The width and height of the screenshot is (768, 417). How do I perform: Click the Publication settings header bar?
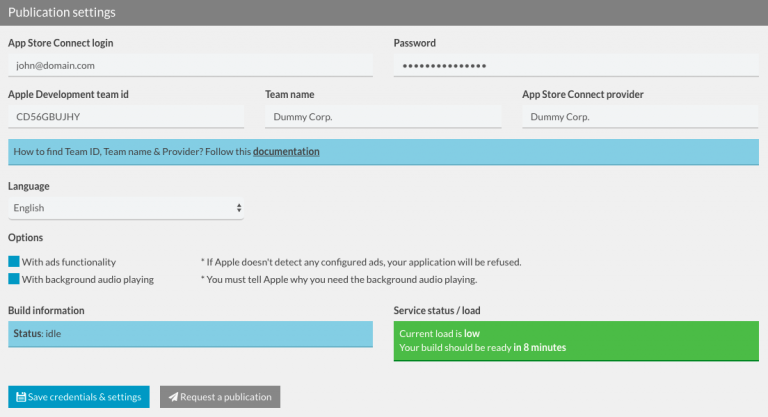tap(384, 13)
